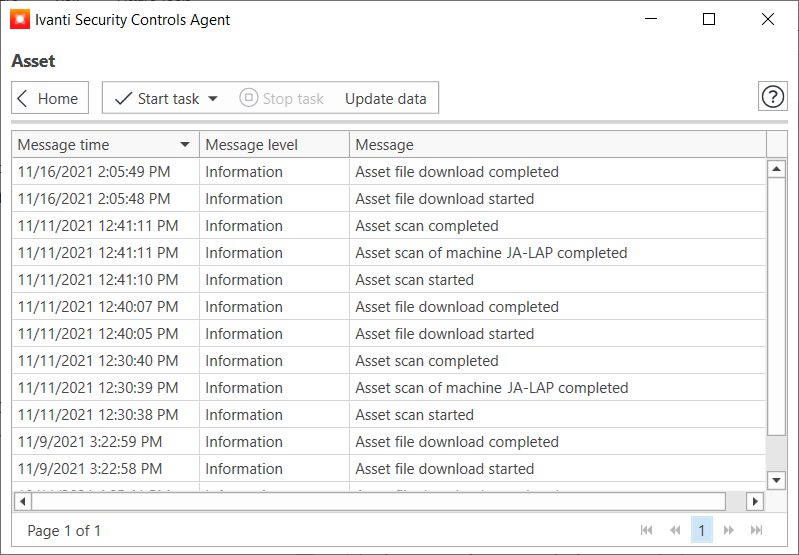Click the vertical scrollbar down arrow

pyautogui.click(x=776, y=480)
